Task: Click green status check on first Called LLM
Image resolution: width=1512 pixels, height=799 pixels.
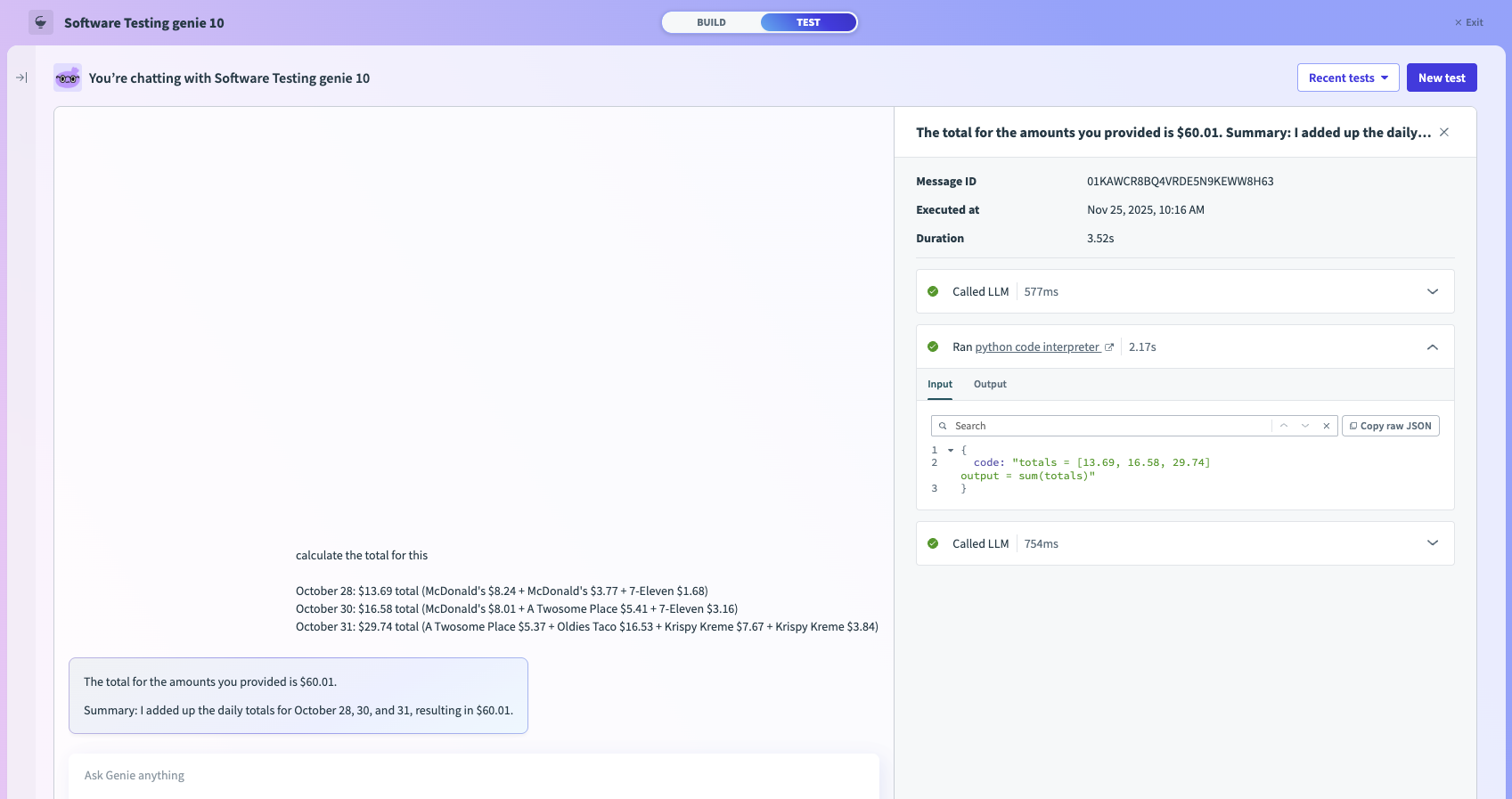Action: point(933,291)
